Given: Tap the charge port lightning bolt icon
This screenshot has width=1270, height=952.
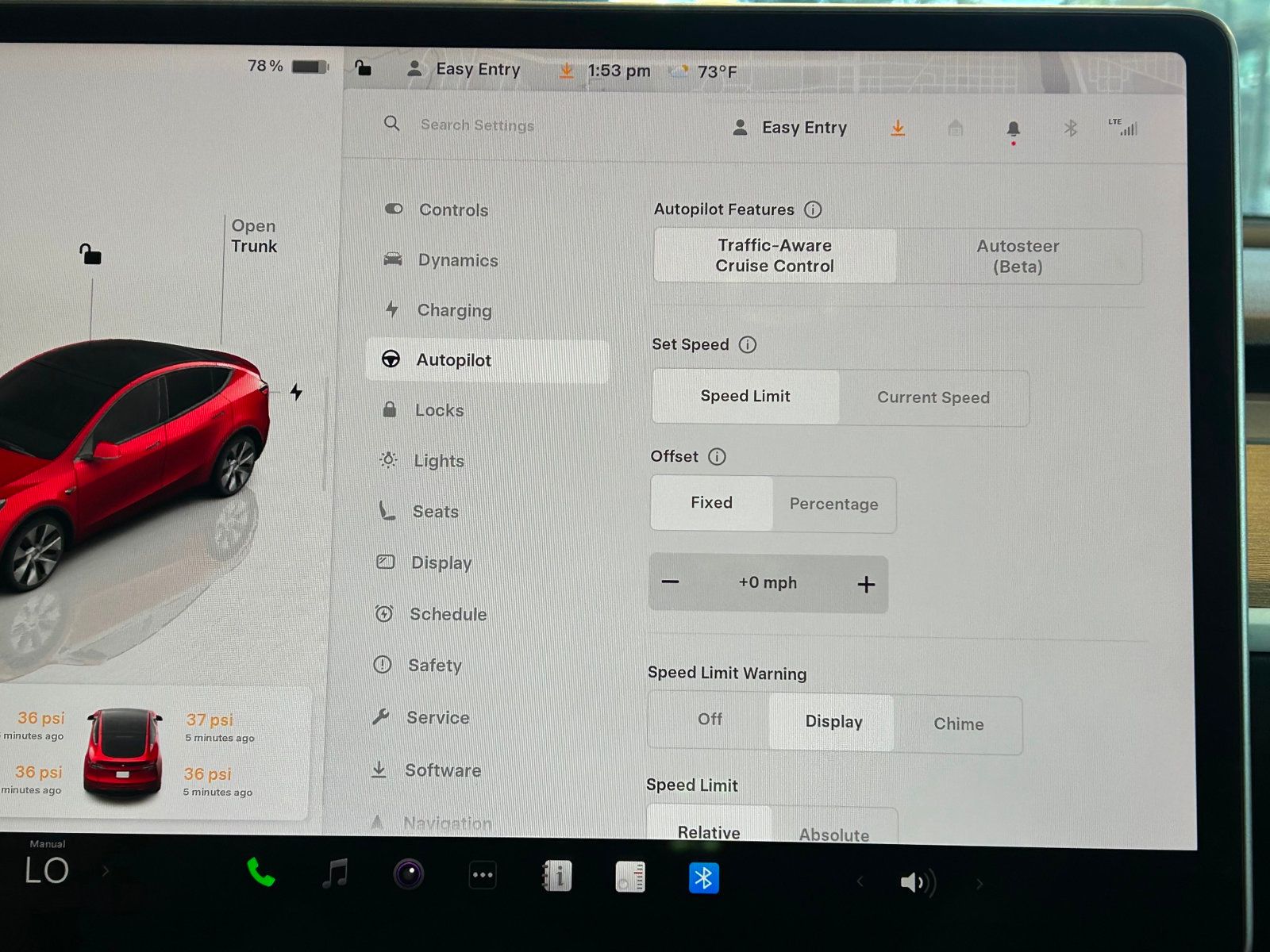Looking at the screenshot, I should 296,392.
